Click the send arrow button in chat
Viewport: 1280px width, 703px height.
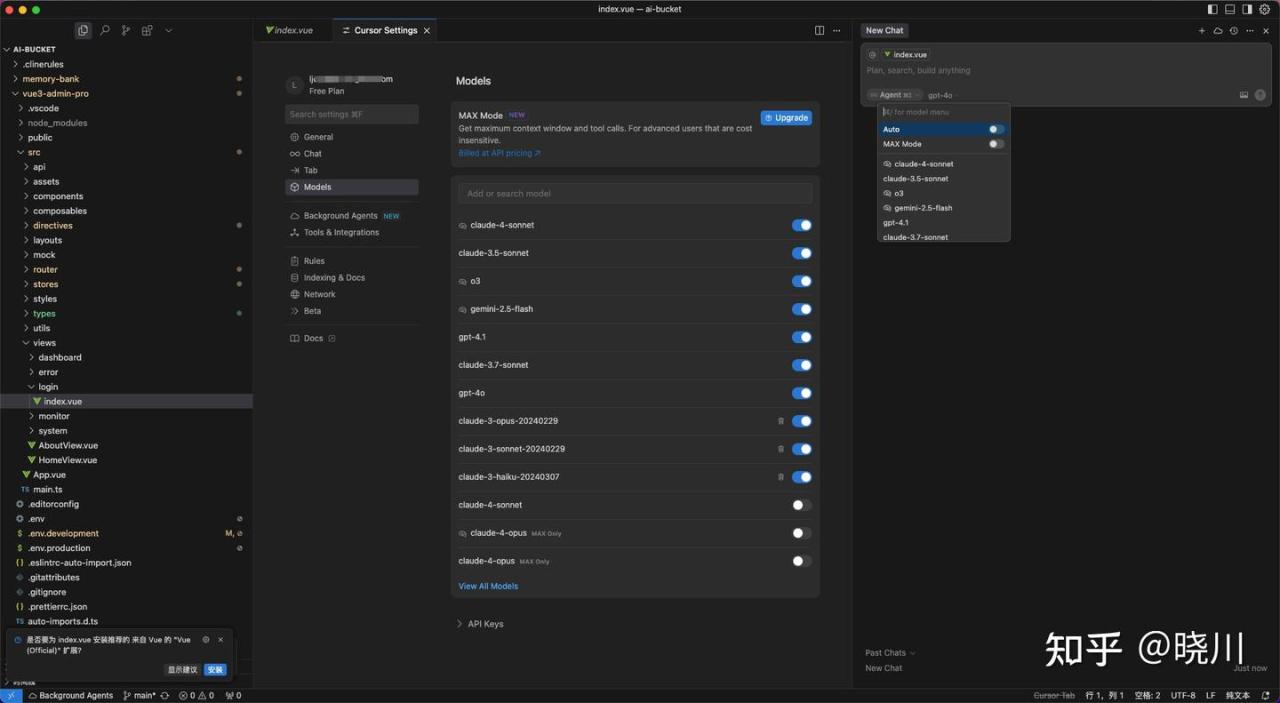coord(1260,95)
